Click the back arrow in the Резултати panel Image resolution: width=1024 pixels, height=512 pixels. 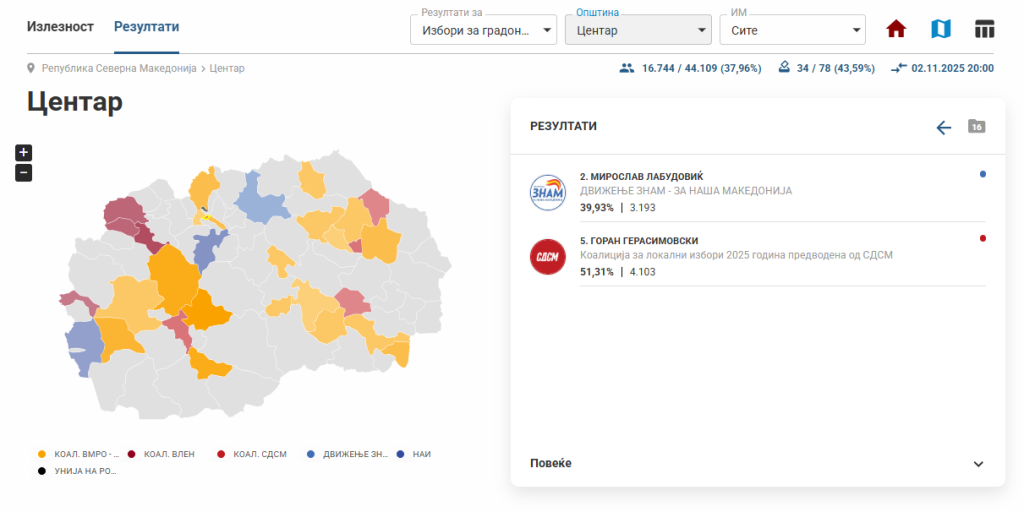[943, 127]
